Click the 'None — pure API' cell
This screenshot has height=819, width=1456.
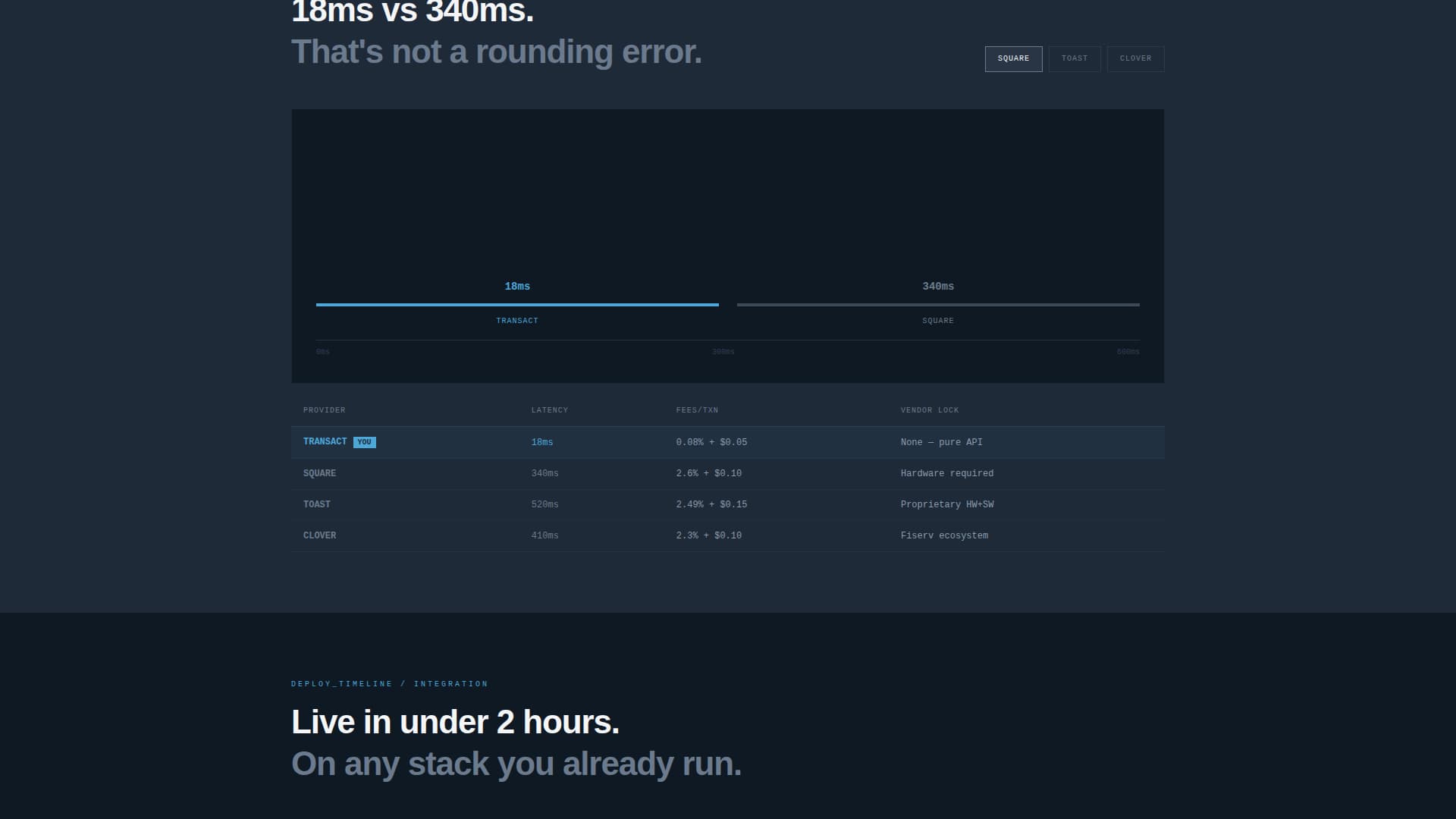click(941, 442)
